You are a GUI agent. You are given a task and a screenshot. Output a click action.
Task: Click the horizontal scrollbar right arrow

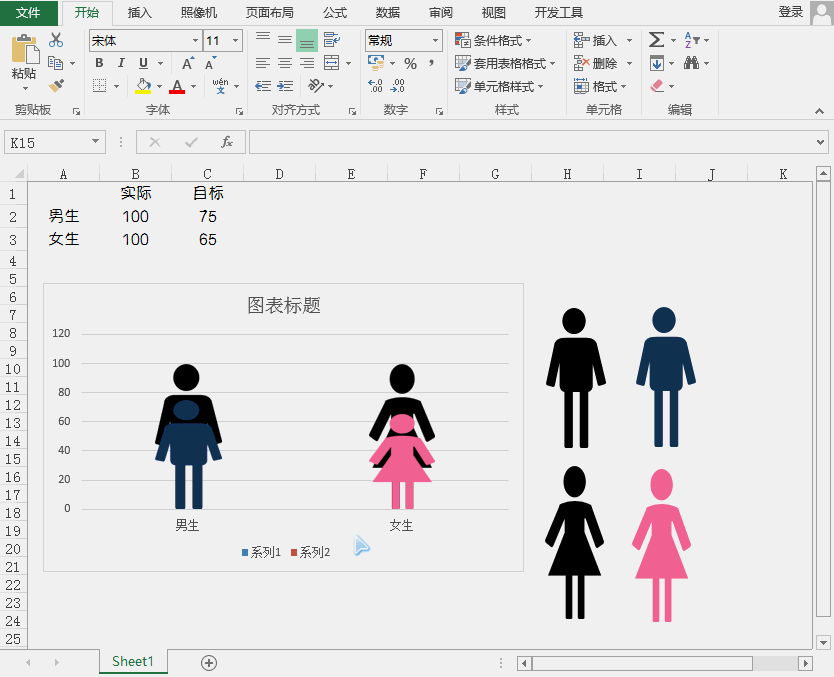pyautogui.click(x=805, y=663)
